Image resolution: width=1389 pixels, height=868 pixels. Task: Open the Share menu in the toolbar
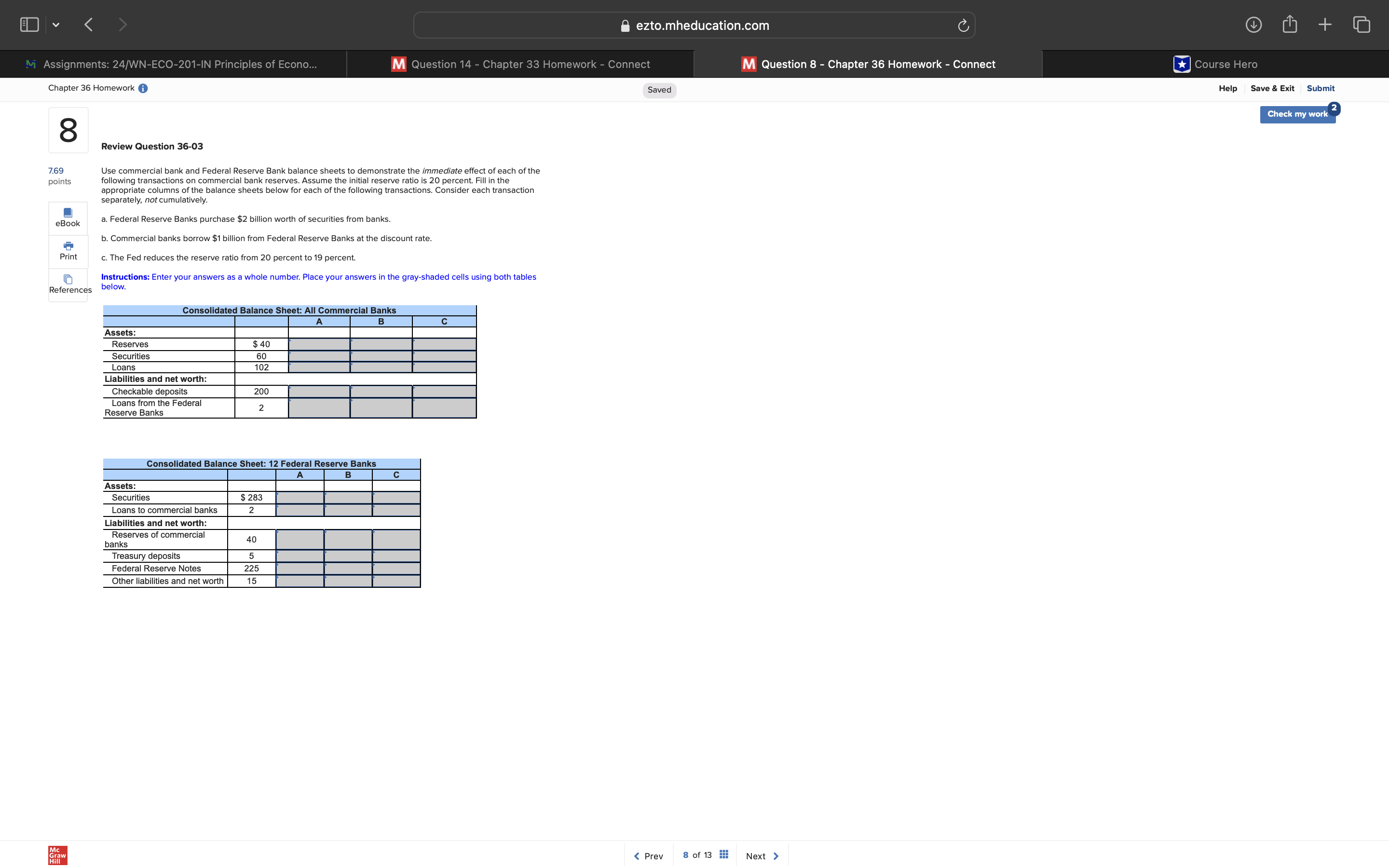1290,25
